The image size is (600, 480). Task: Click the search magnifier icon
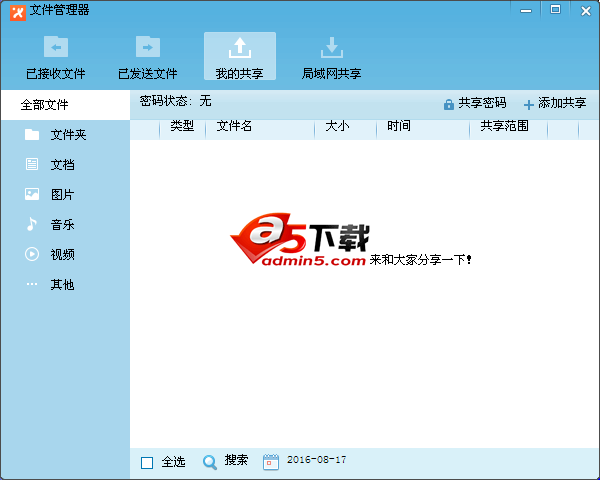click(210, 462)
